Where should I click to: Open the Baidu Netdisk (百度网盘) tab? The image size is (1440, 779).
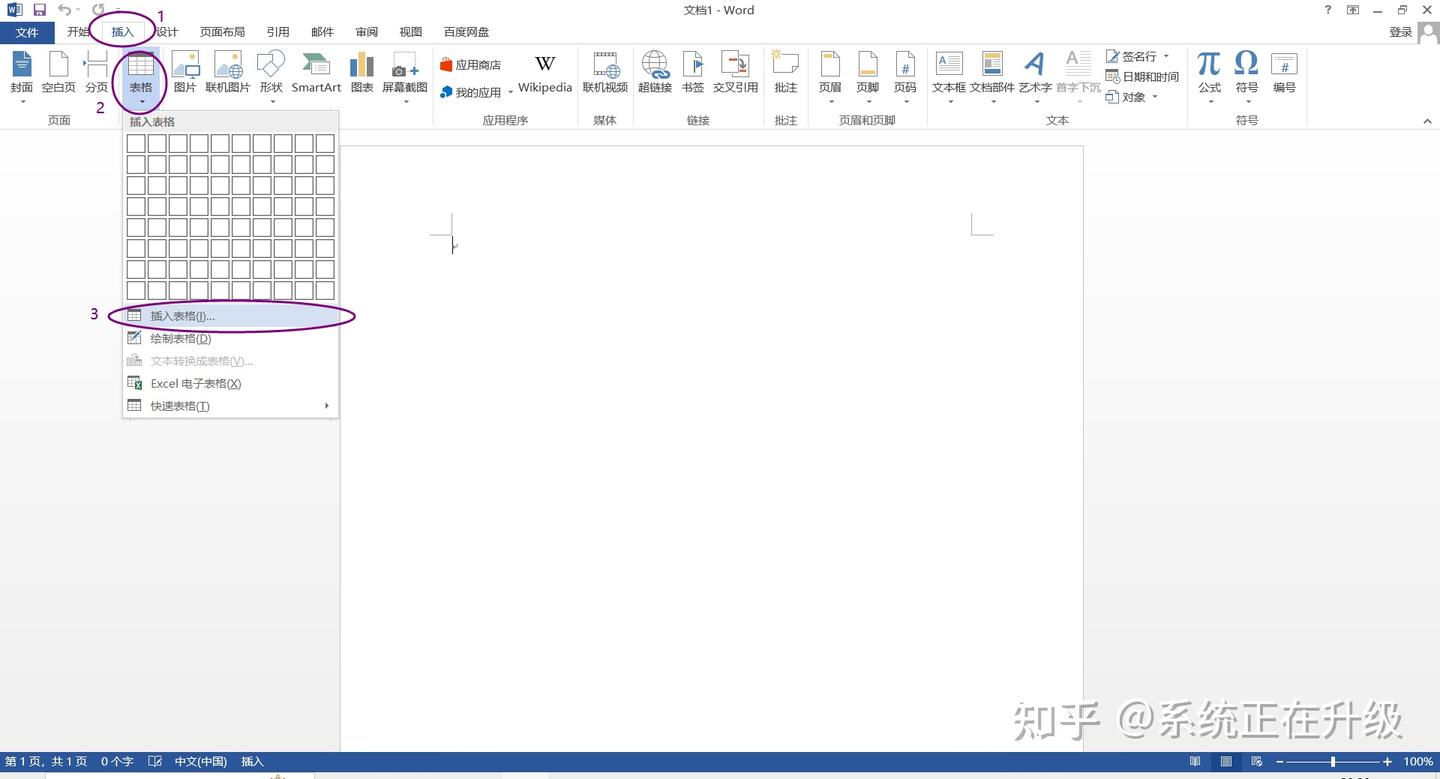tap(467, 32)
